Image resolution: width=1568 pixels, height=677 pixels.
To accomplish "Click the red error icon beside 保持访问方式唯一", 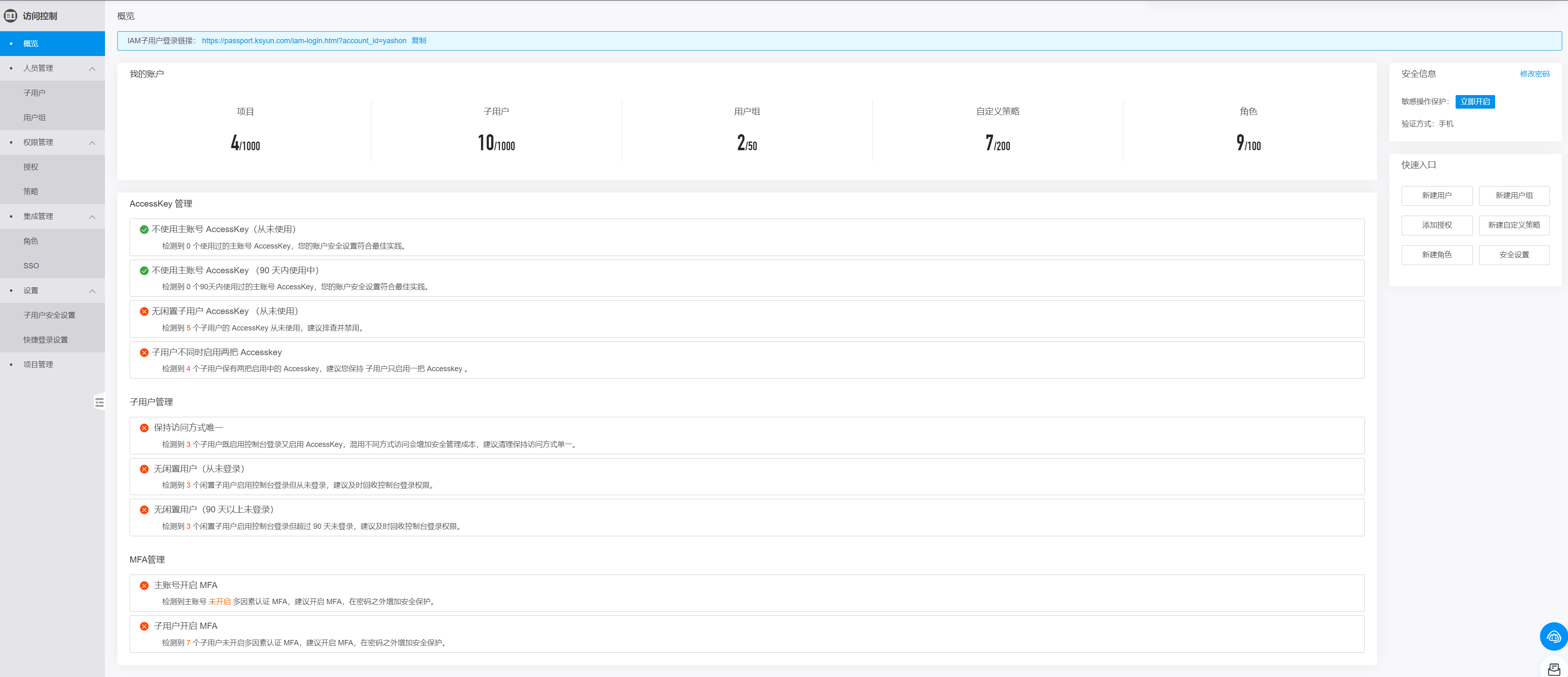I will 144,428.
